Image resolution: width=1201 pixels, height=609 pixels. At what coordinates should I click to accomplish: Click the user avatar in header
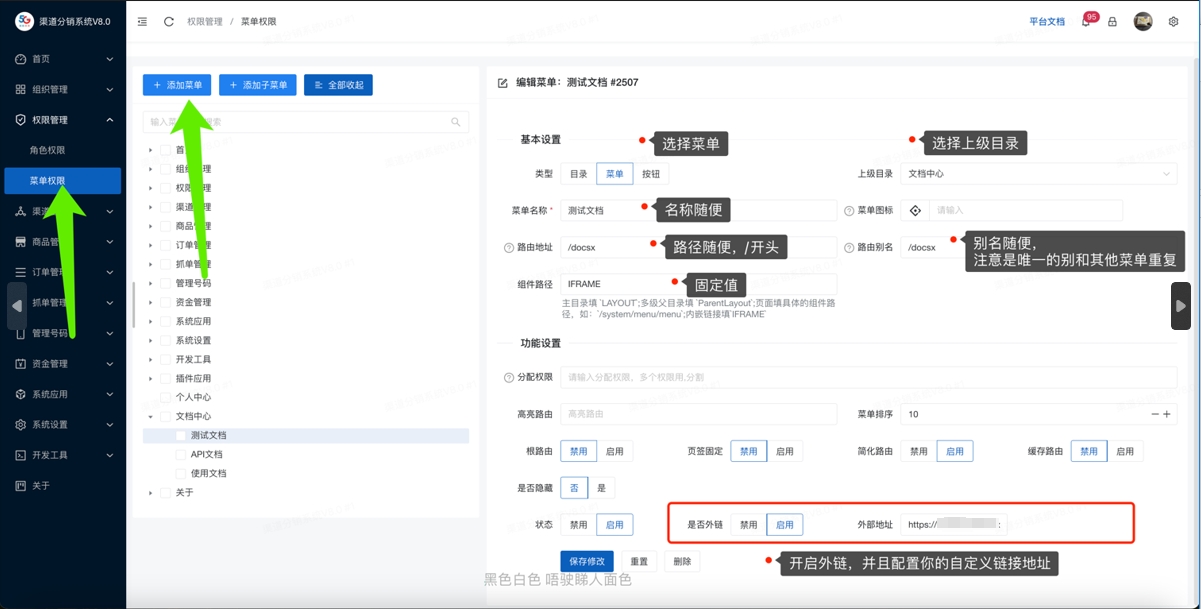point(1143,21)
